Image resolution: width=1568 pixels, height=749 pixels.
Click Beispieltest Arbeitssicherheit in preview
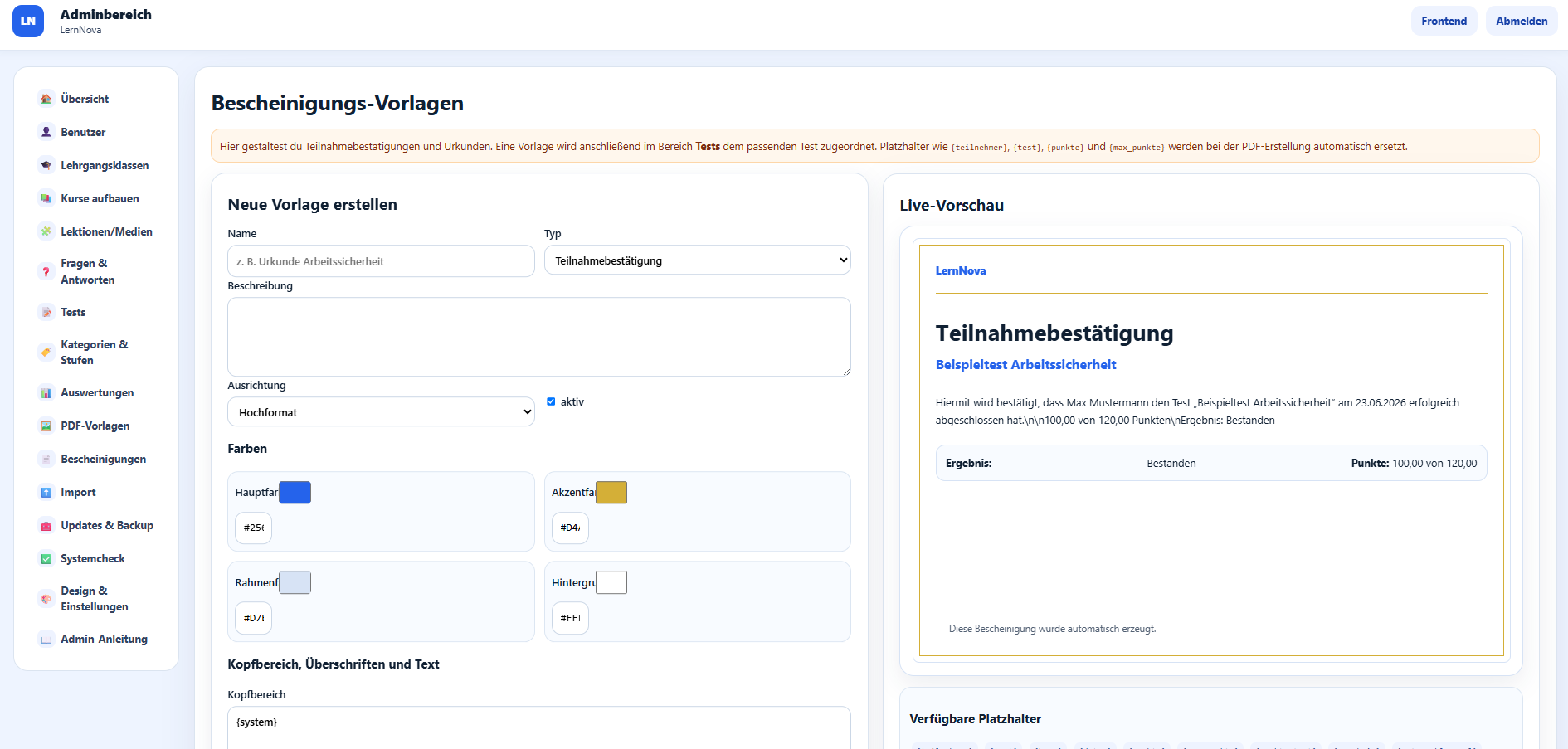pos(1025,365)
